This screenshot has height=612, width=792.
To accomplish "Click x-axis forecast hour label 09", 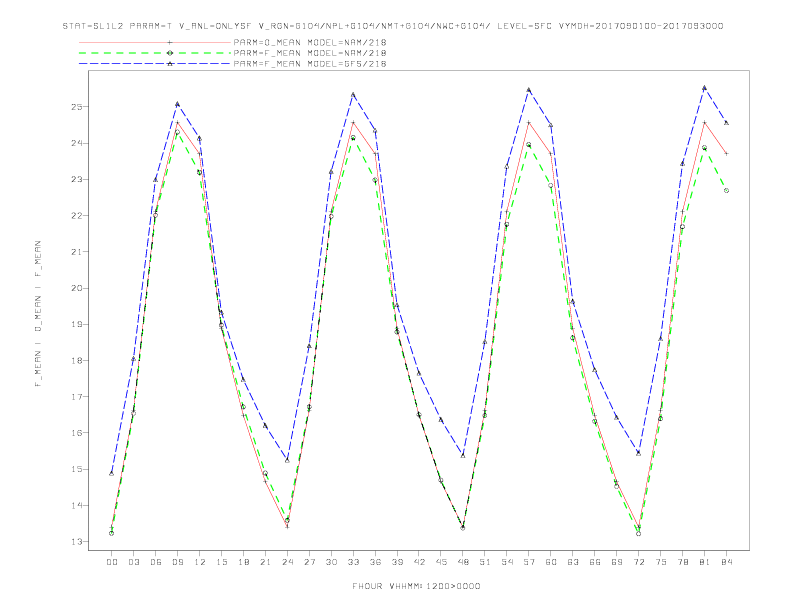I will pyautogui.click(x=177, y=562).
